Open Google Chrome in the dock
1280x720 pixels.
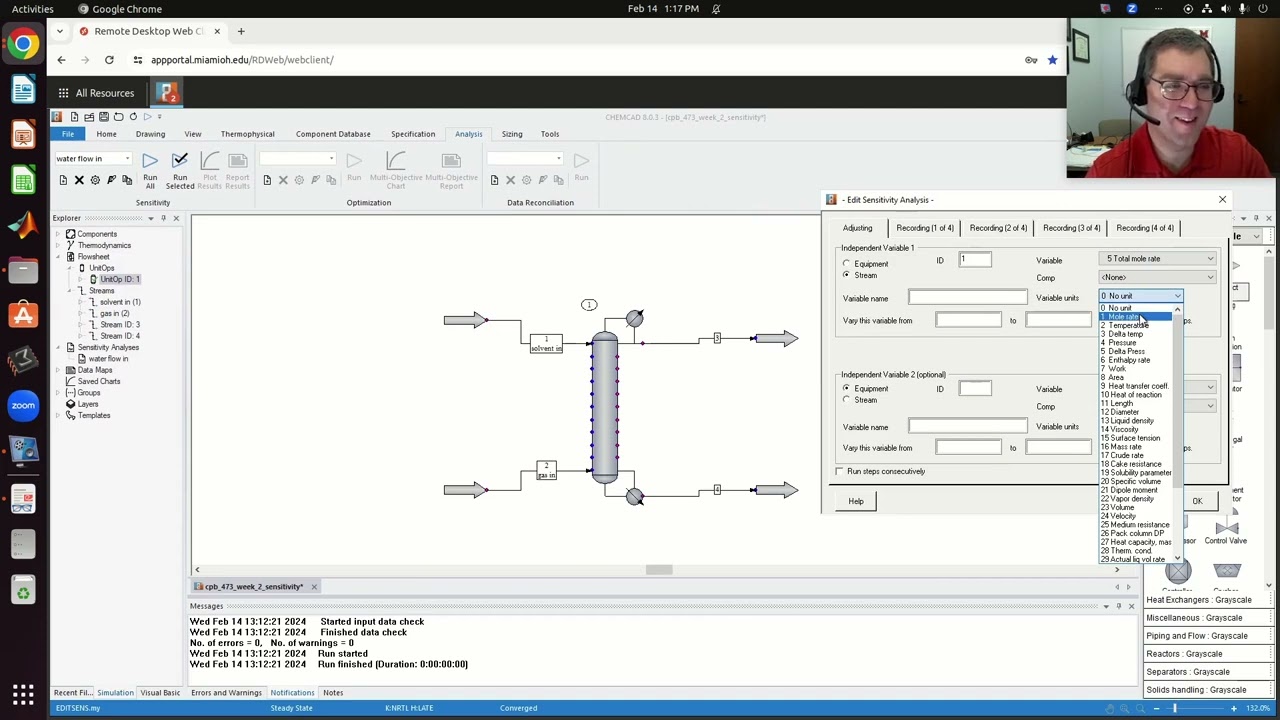tap(23, 44)
